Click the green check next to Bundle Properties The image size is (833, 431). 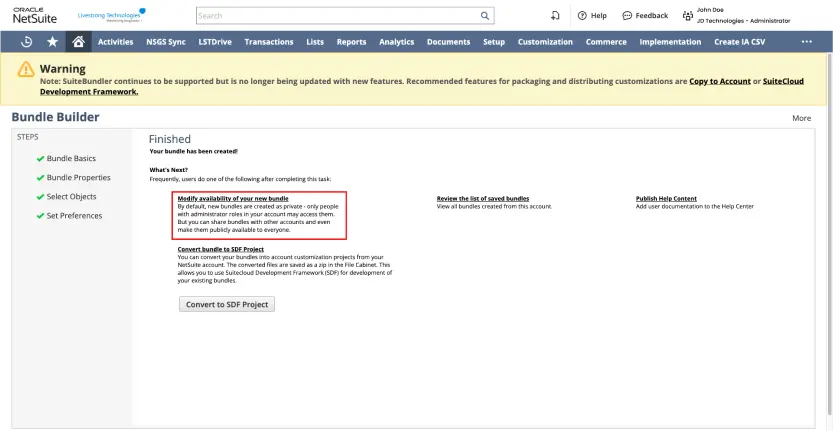(40, 178)
